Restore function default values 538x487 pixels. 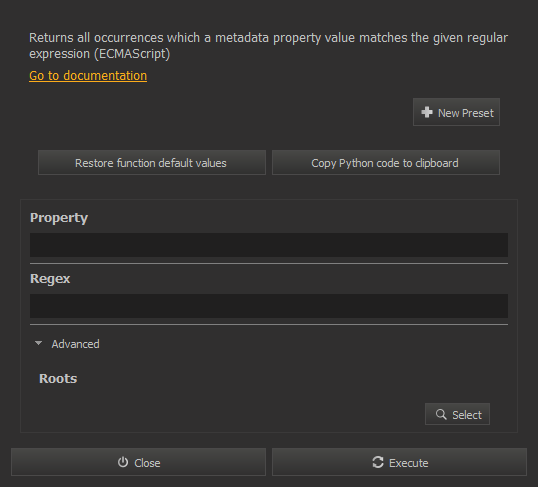click(152, 163)
